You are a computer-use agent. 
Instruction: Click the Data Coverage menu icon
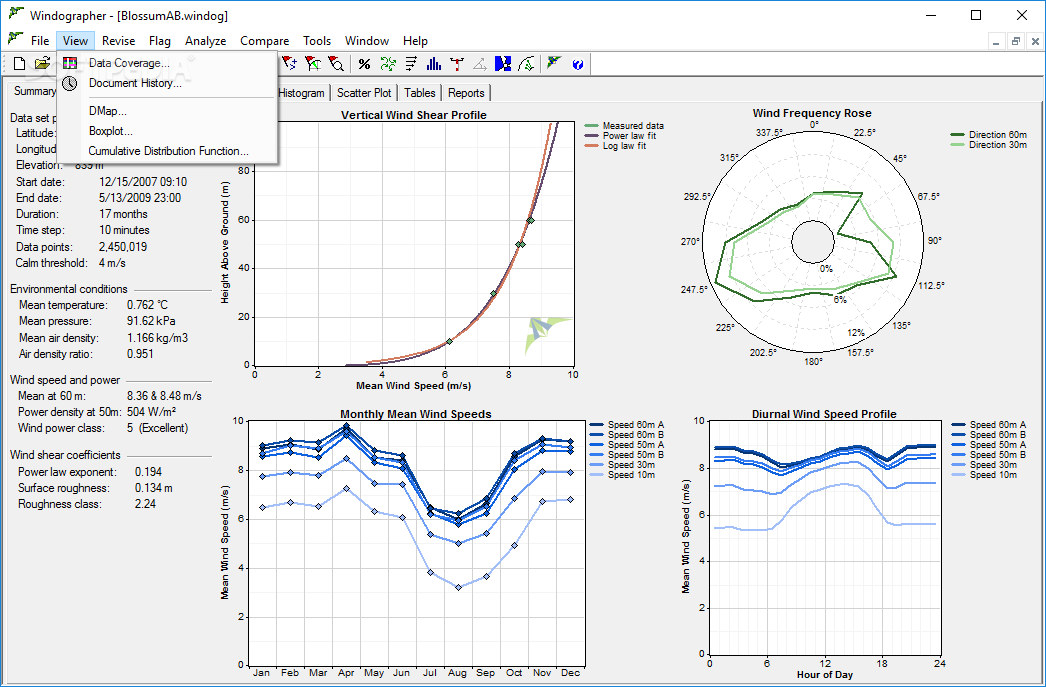click(x=69, y=63)
